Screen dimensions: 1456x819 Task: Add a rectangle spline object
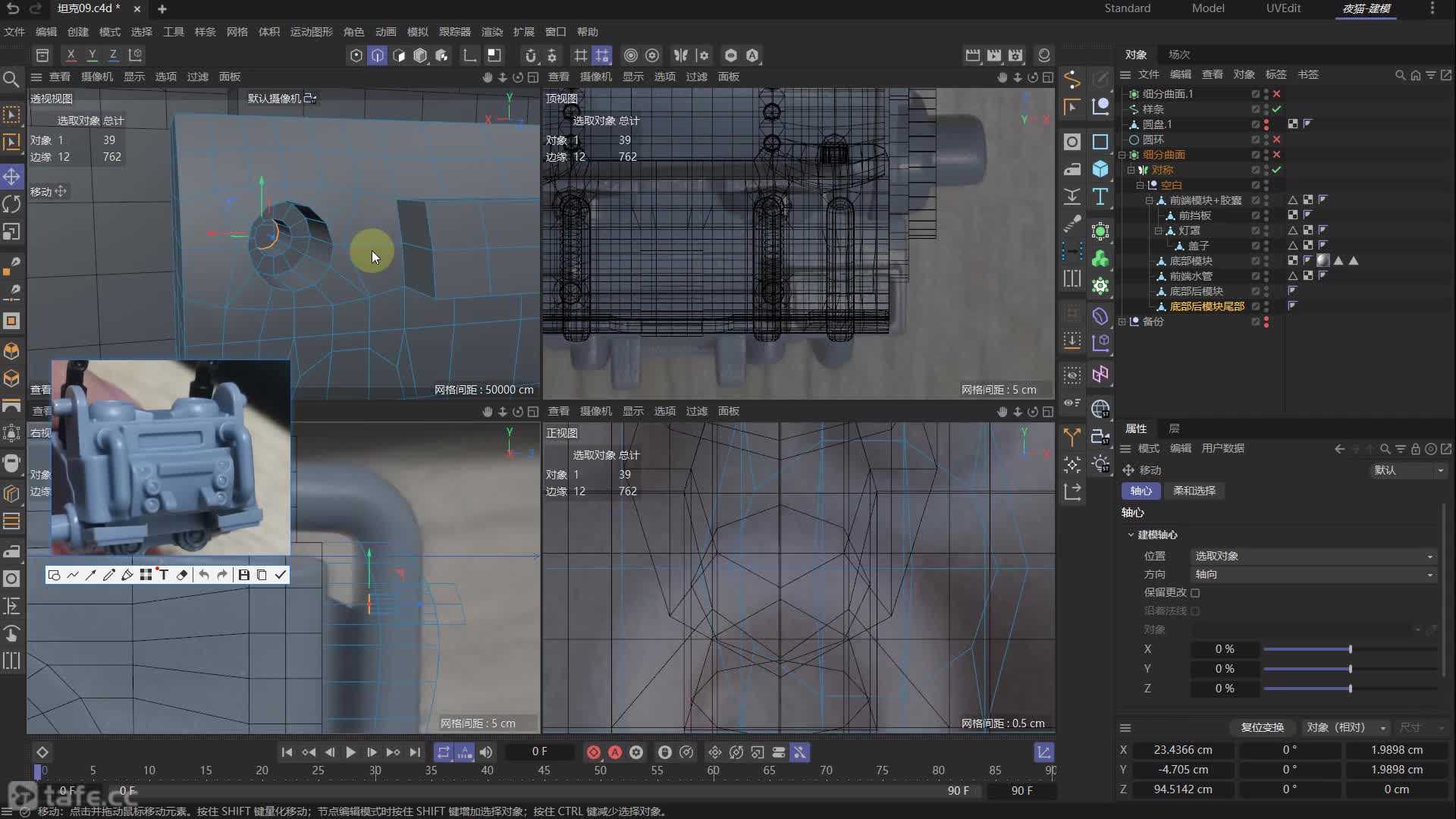(1100, 142)
